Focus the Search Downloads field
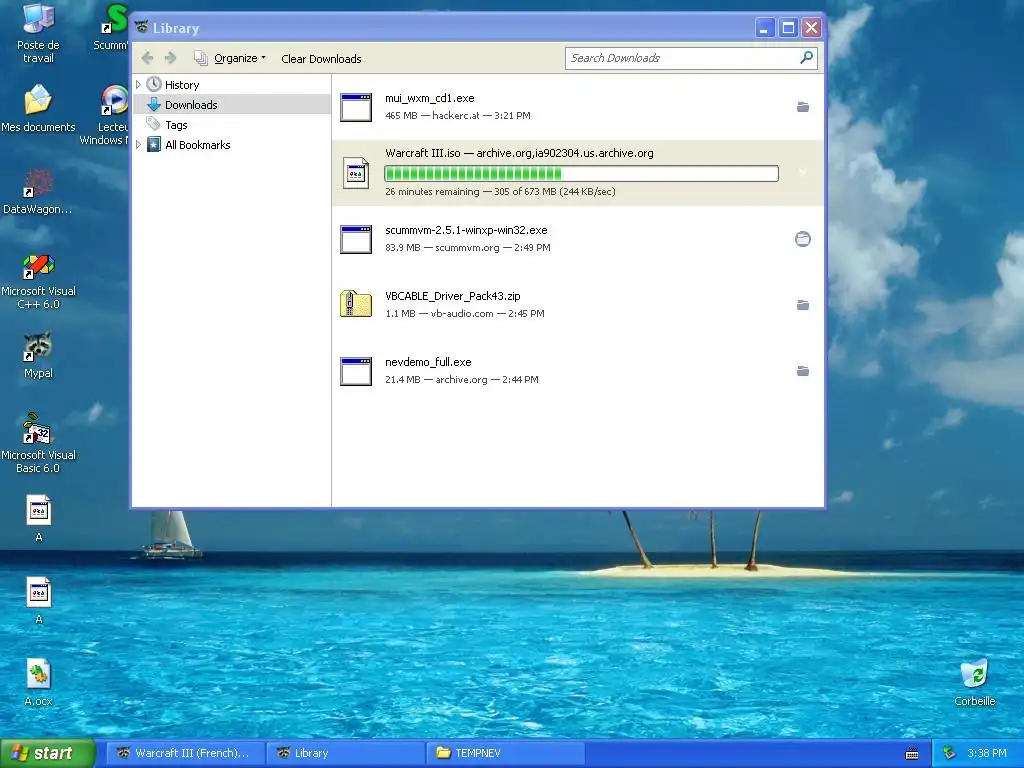The height and width of the screenshot is (768, 1024). tap(691, 58)
